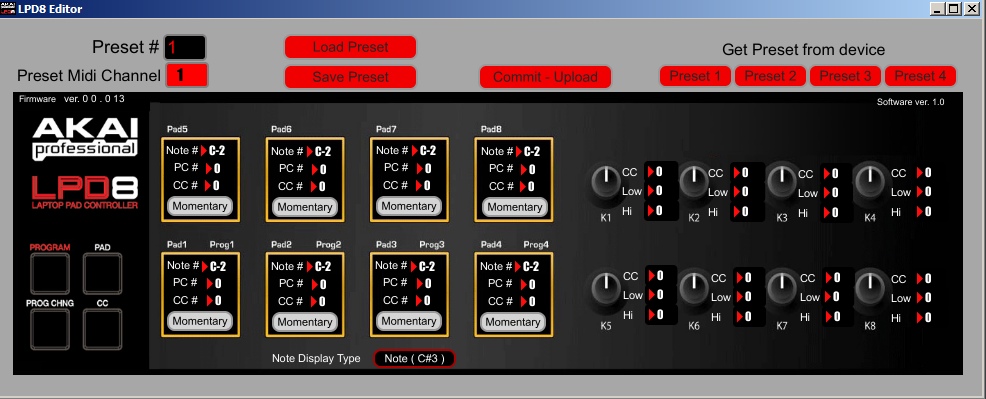Turn the K5 knob
This screenshot has width=986, height=399.
click(606, 288)
